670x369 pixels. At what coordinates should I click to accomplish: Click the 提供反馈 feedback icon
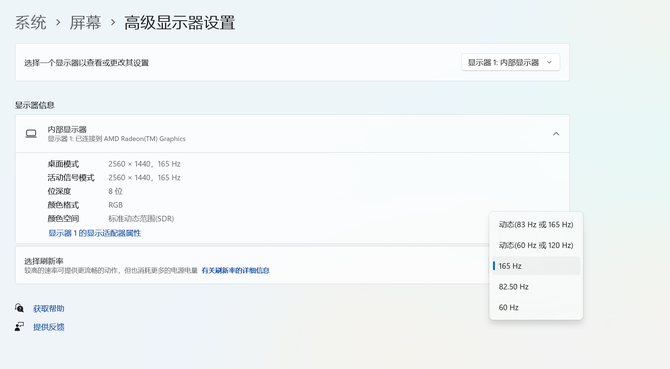click(x=19, y=327)
